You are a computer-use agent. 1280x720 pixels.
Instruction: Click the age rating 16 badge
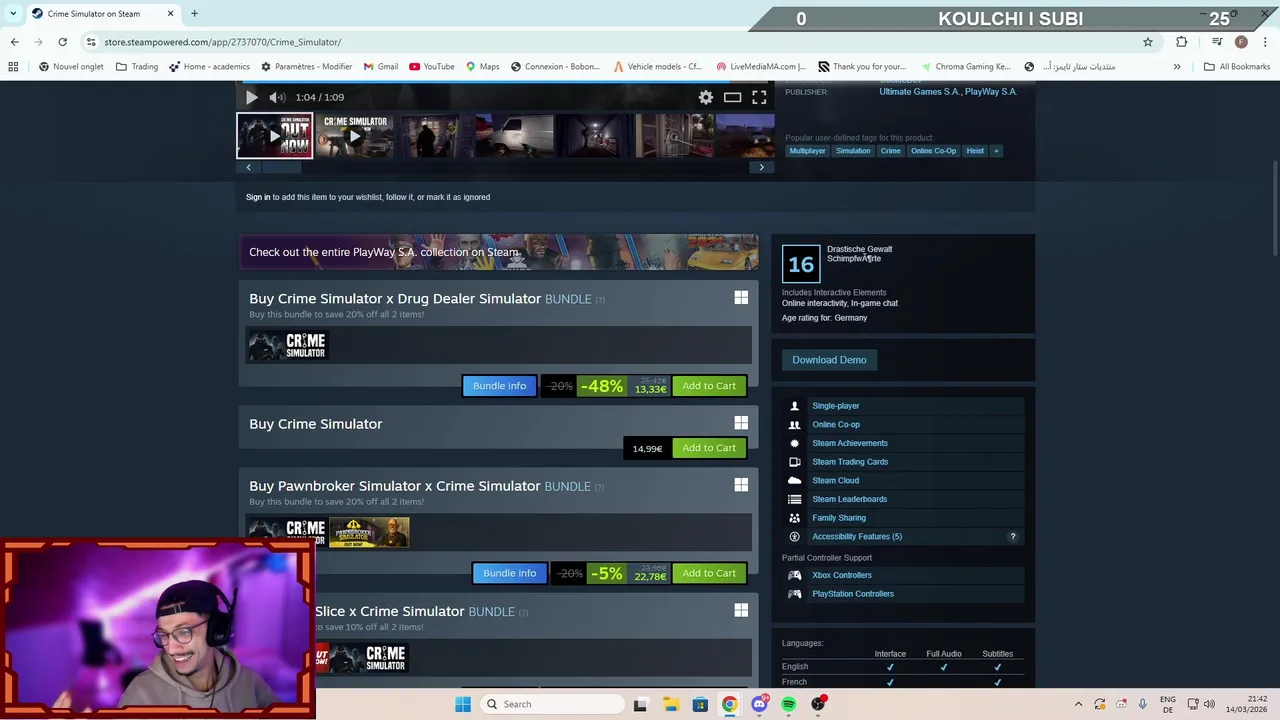coord(801,263)
